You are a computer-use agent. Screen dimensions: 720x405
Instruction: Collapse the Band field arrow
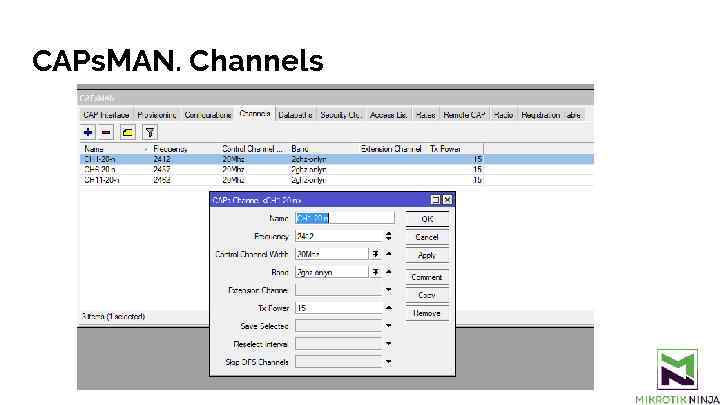point(388,271)
